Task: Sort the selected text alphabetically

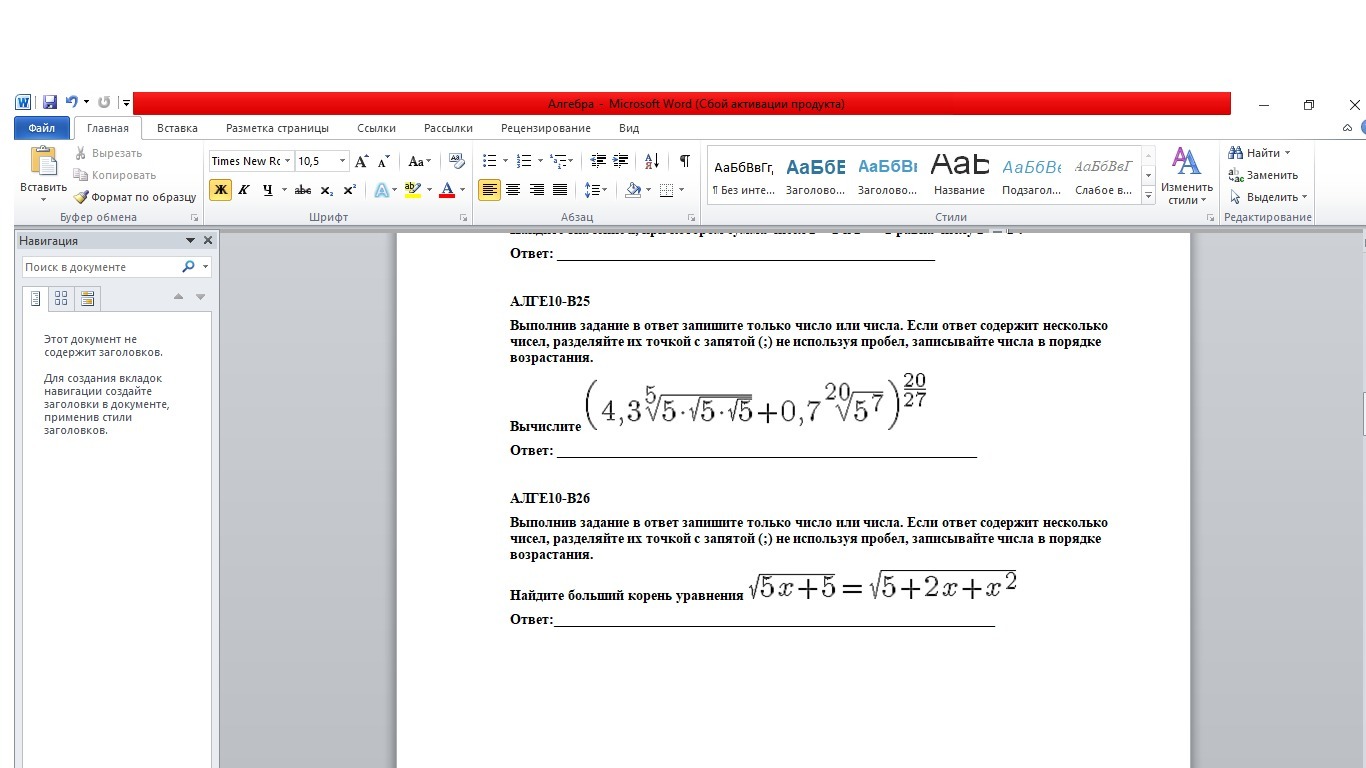Action: point(652,161)
